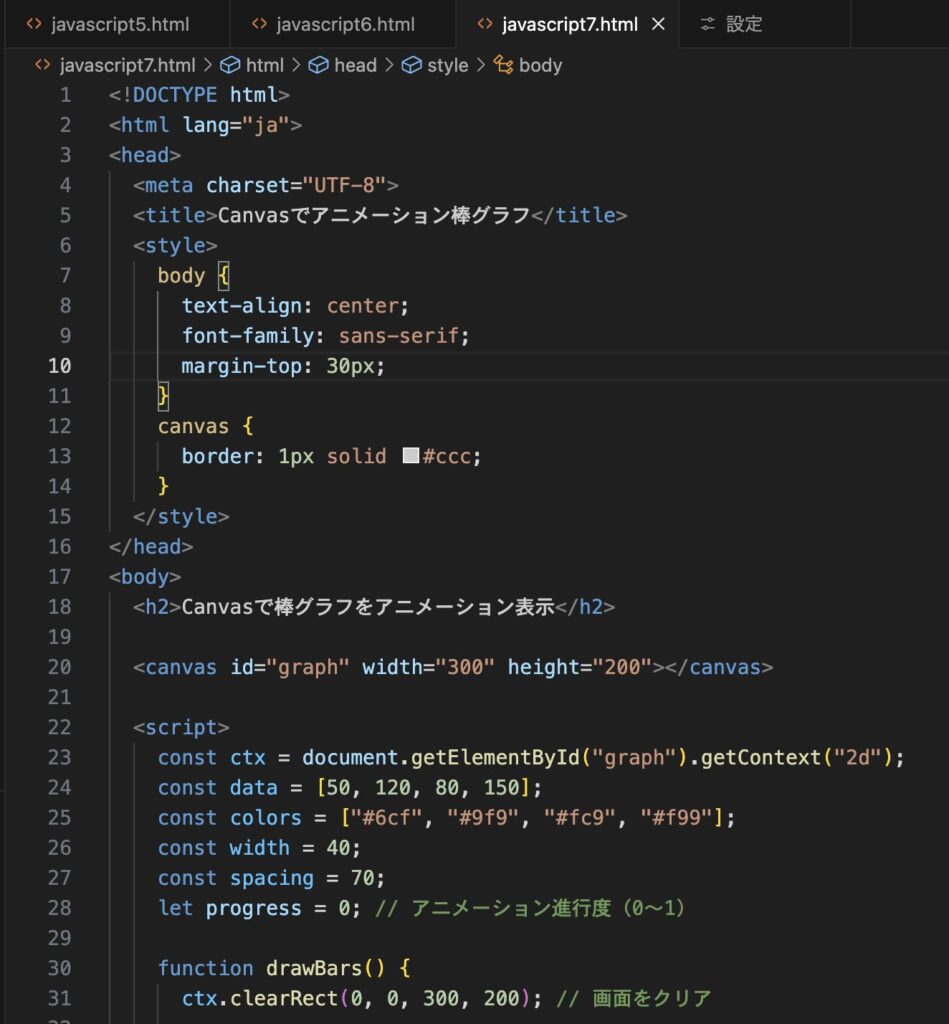Click the selector icon beside body breadcrumb
The height and width of the screenshot is (1024, 949).
click(503, 65)
